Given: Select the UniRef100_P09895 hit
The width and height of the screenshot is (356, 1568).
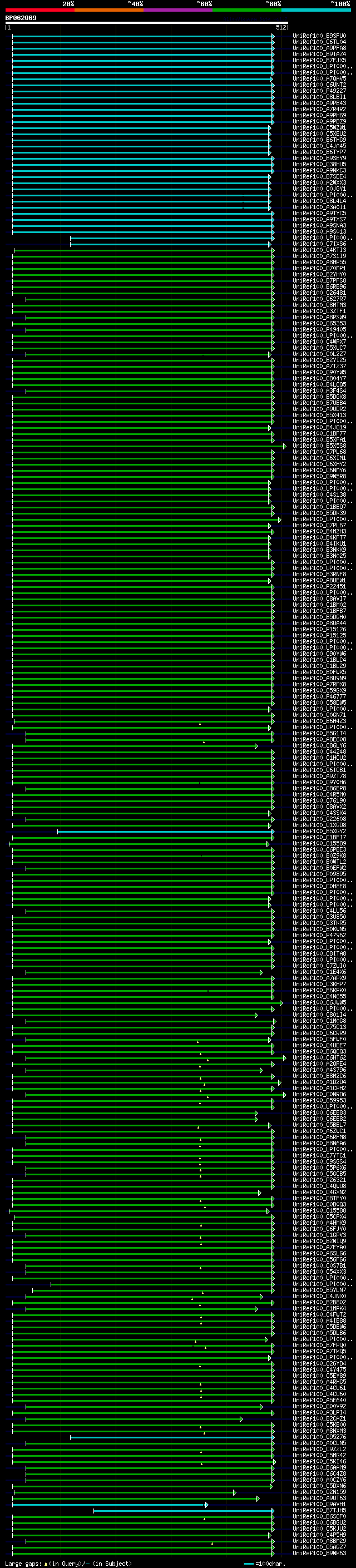Looking at the screenshot, I should click(x=319, y=874).
